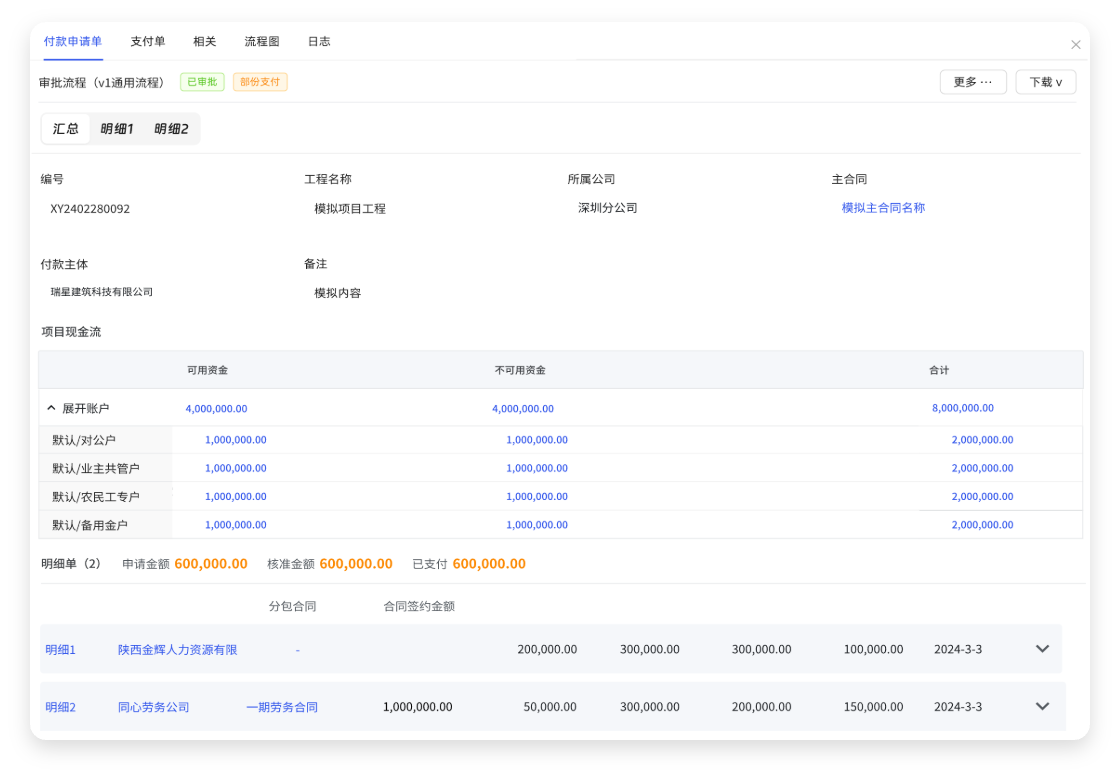Click the 同心劳务公司 link

(153, 707)
